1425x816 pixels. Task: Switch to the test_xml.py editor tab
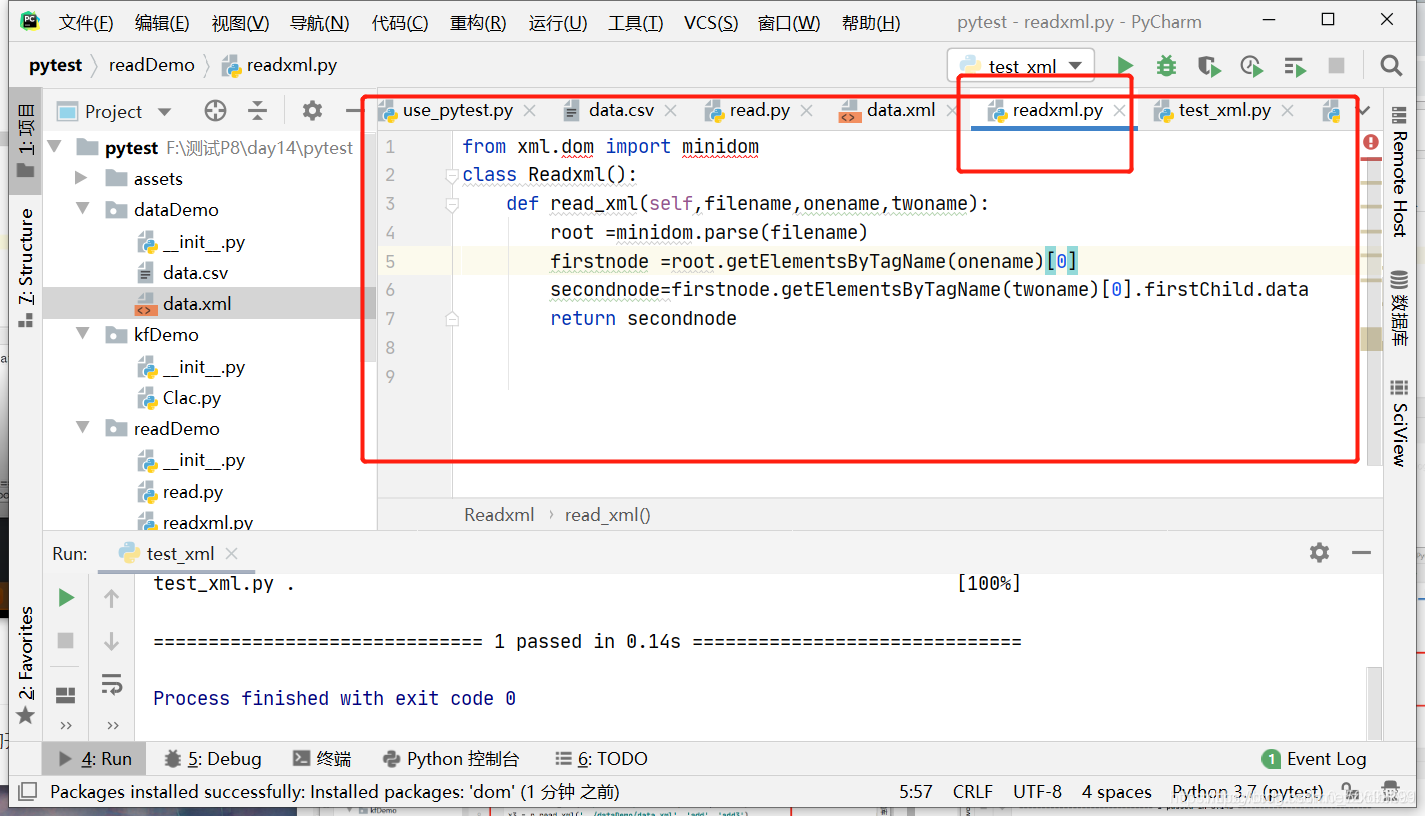tap(1224, 110)
